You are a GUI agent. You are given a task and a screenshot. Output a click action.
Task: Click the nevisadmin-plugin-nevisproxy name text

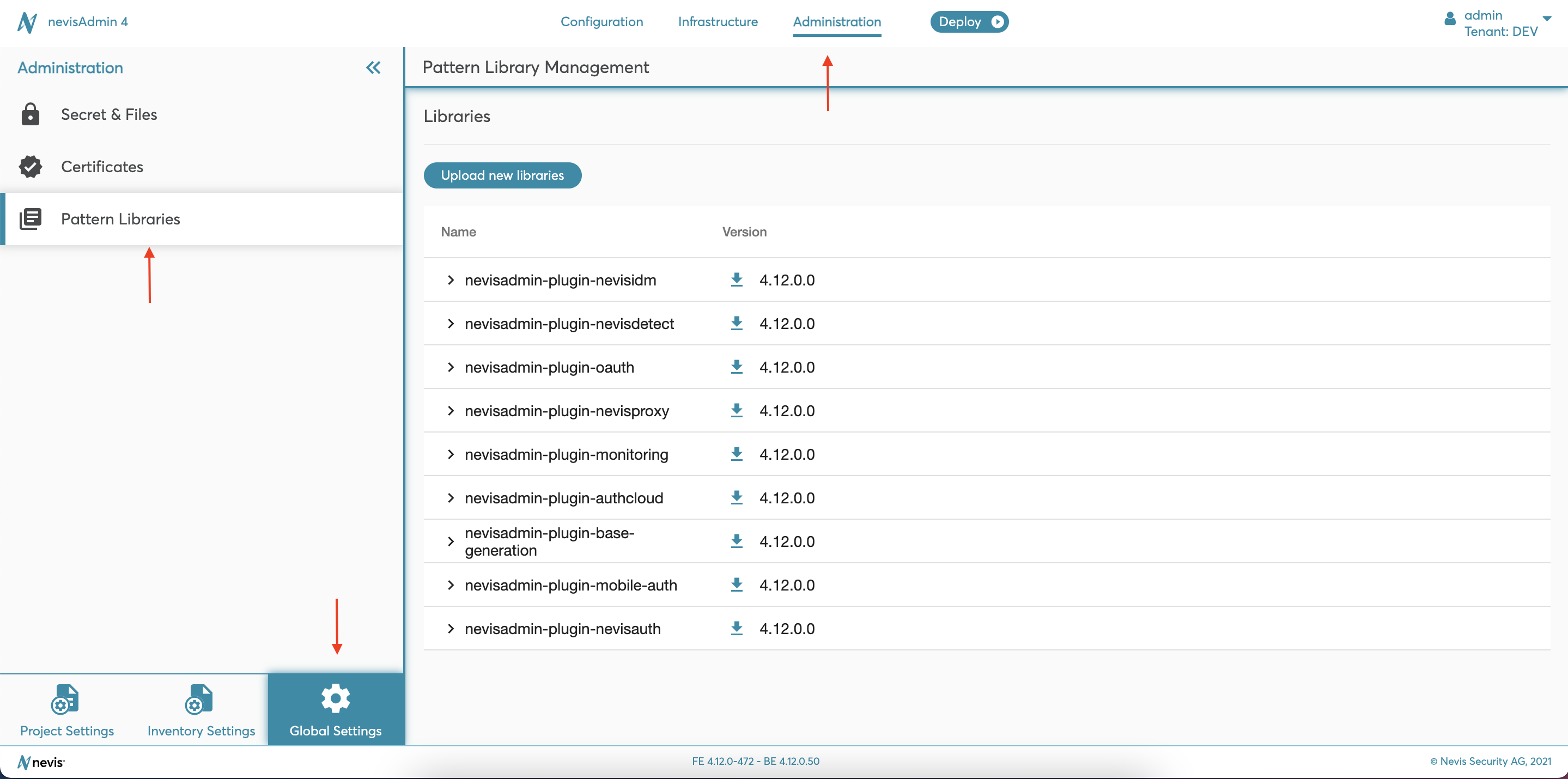coord(567,411)
